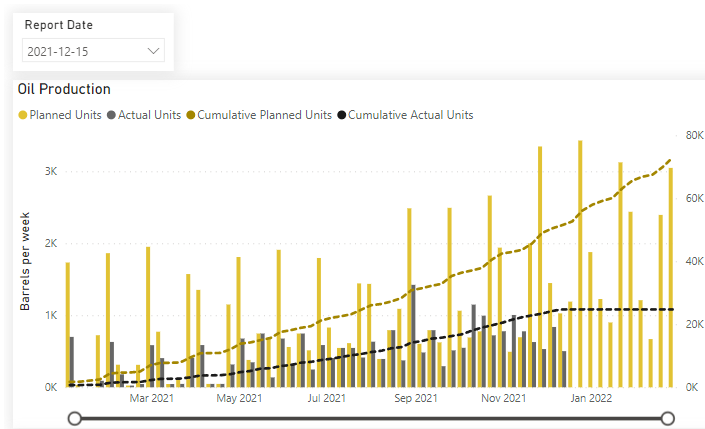
Task: Select the right handle of the date range slider
Action: (668, 417)
